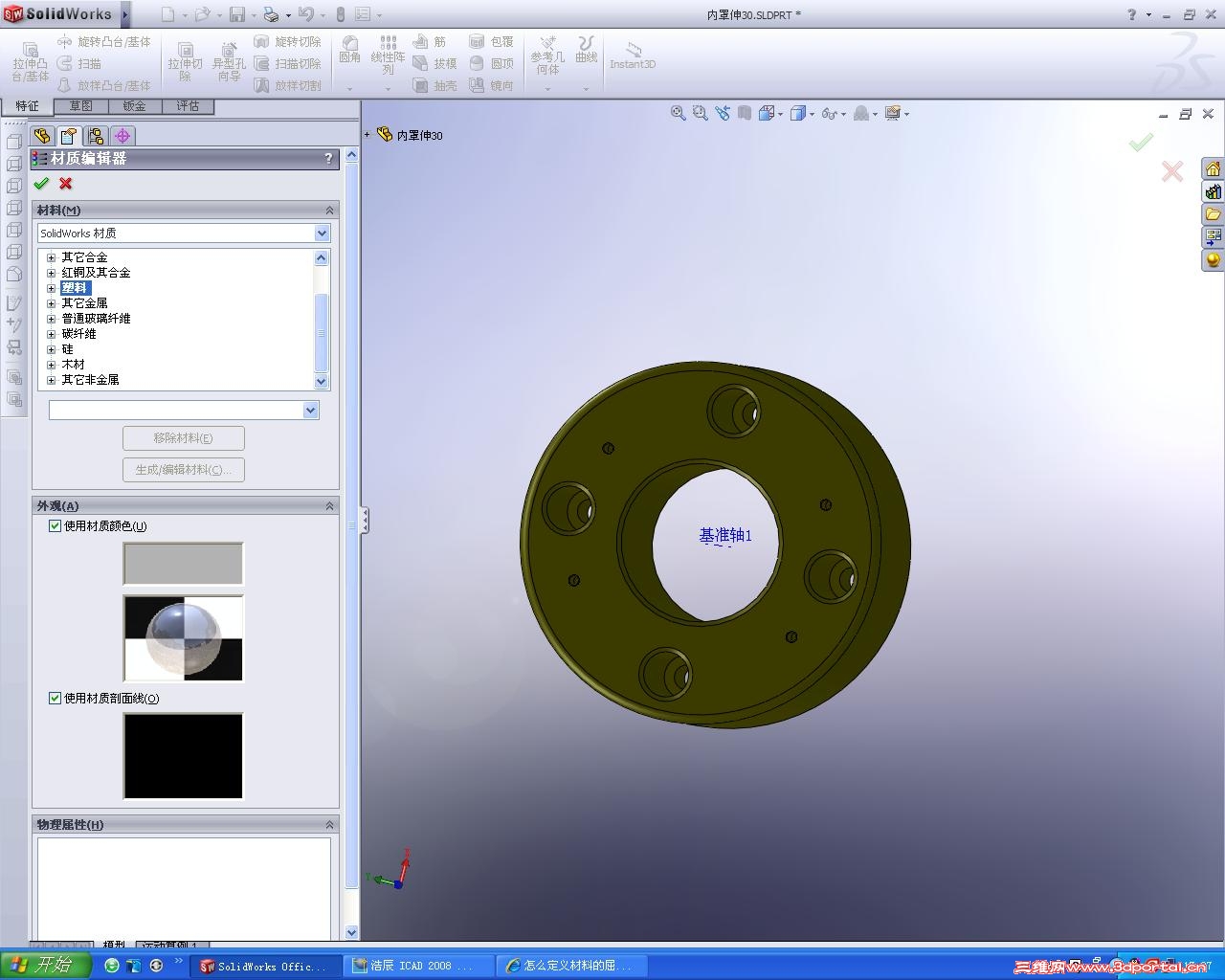Expand the 塑料 material category
This screenshot has height=980, width=1225.
[52, 288]
